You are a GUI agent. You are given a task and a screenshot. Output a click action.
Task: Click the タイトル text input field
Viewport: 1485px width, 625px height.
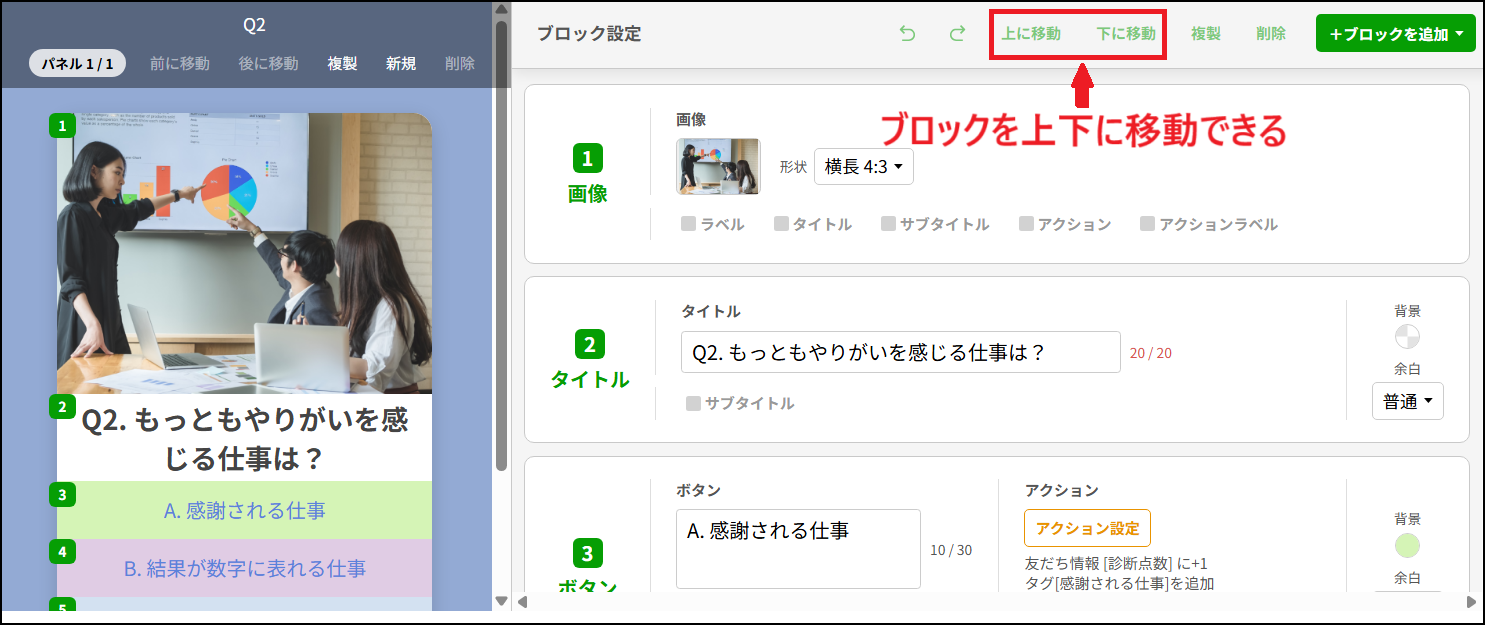click(x=900, y=352)
